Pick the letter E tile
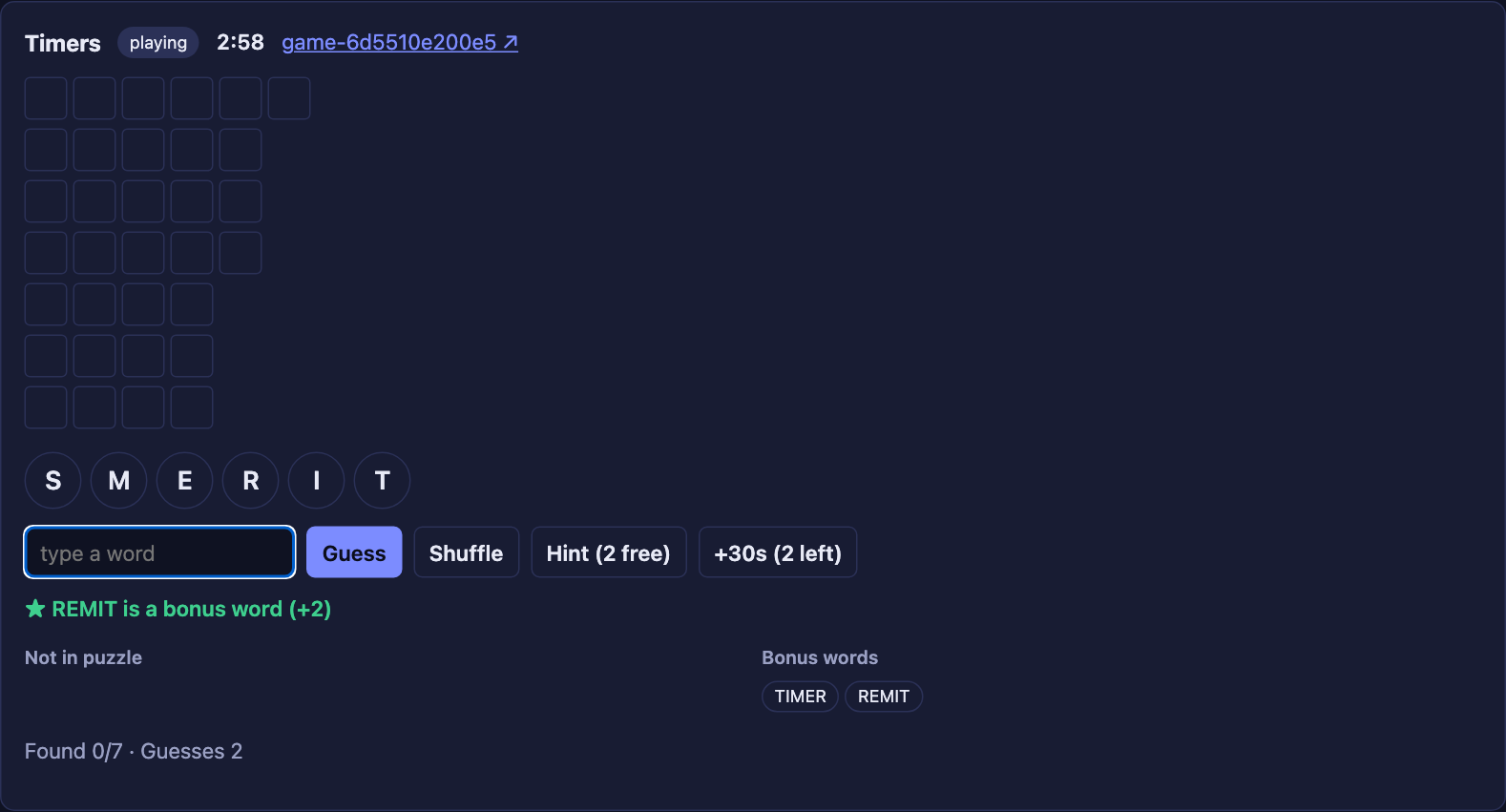Image resolution: width=1506 pixels, height=812 pixels. tap(184, 481)
